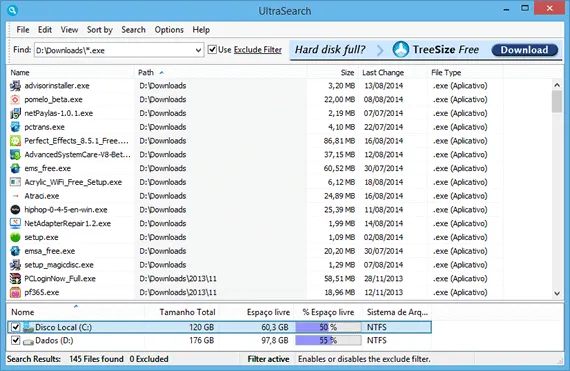The width and height of the screenshot is (570, 371).
Task: Sort results by File Type column header
Action: click(466, 73)
